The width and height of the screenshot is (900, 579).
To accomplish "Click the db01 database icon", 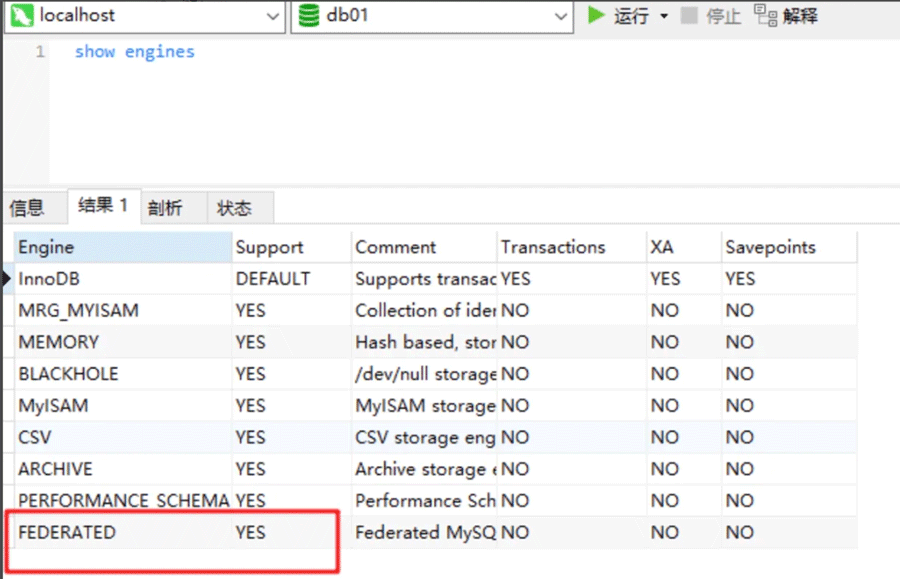I will click(x=308, y=15).
